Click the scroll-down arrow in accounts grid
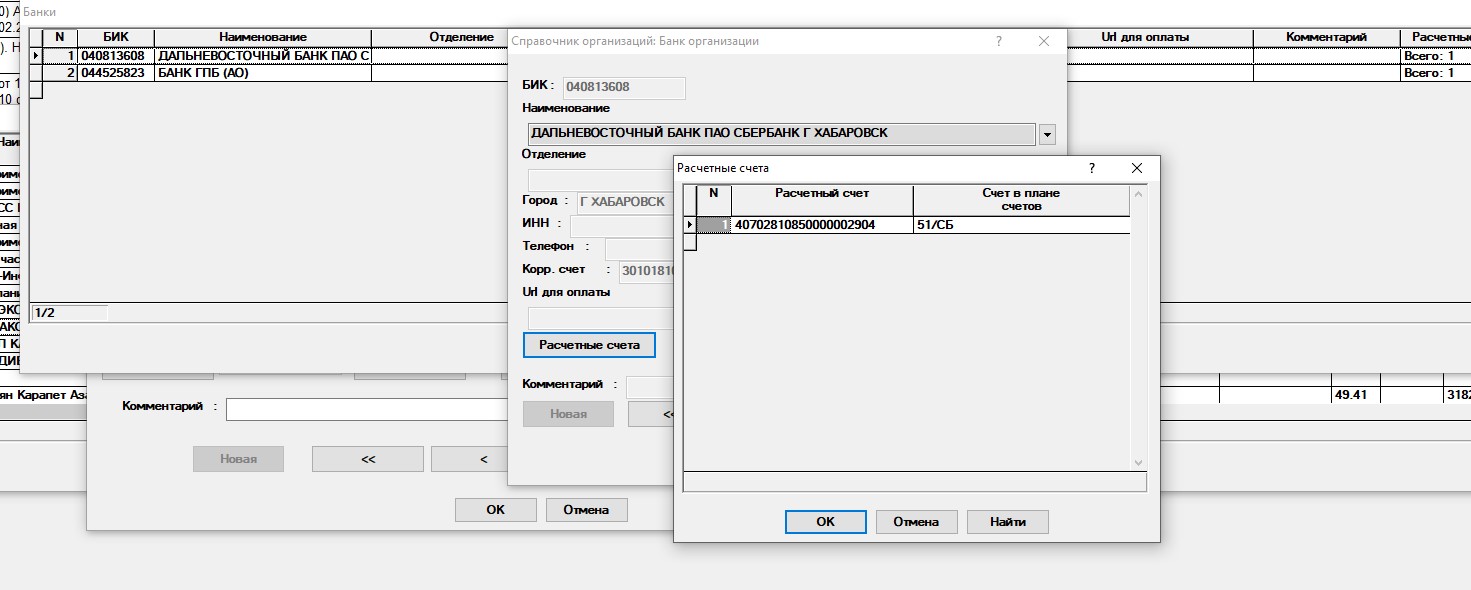This screenshot has height=590, width=1471. (x=1137, y=462)
